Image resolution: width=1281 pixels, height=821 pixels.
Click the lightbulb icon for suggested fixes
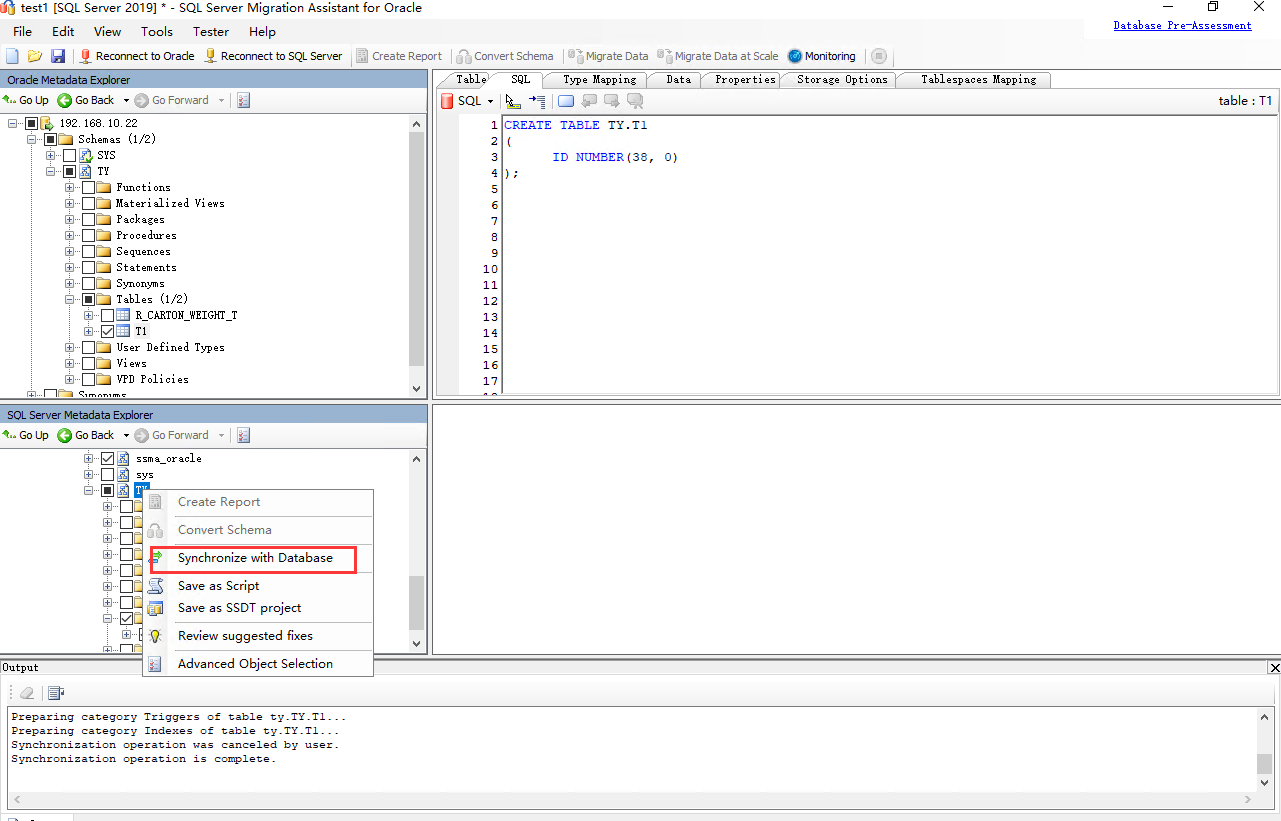(x=155, y=636)
